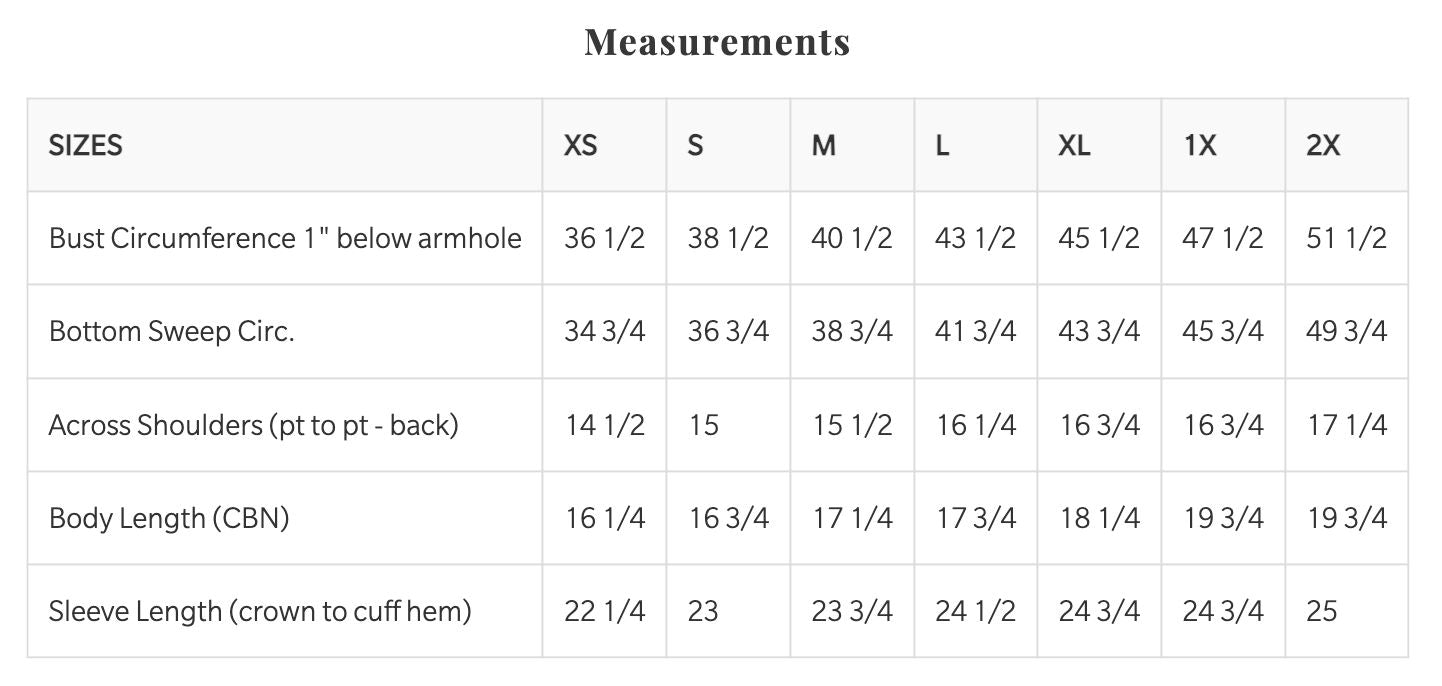This screenshot has height=686, width=1442.
Task: Click the XS size column header
Action: click(580, 146)
